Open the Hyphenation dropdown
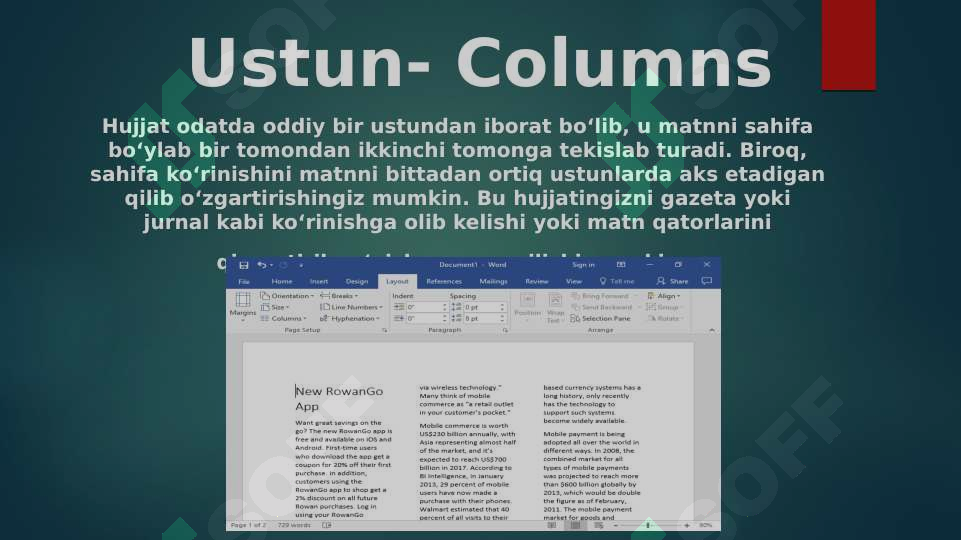The width and height of the screenshot is (961, 540). point(350,319)
